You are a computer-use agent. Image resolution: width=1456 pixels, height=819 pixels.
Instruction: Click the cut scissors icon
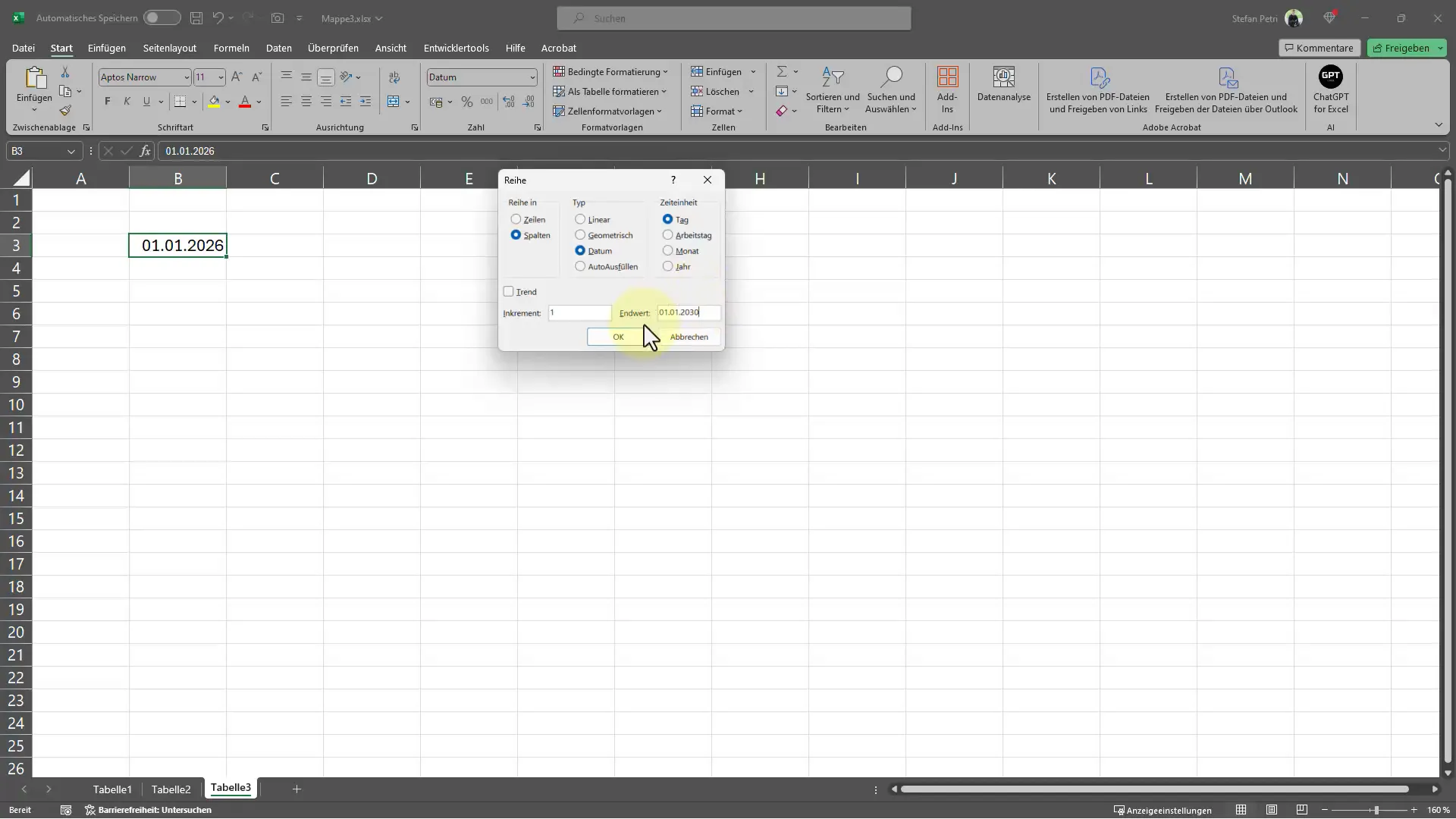coord(65,72)
